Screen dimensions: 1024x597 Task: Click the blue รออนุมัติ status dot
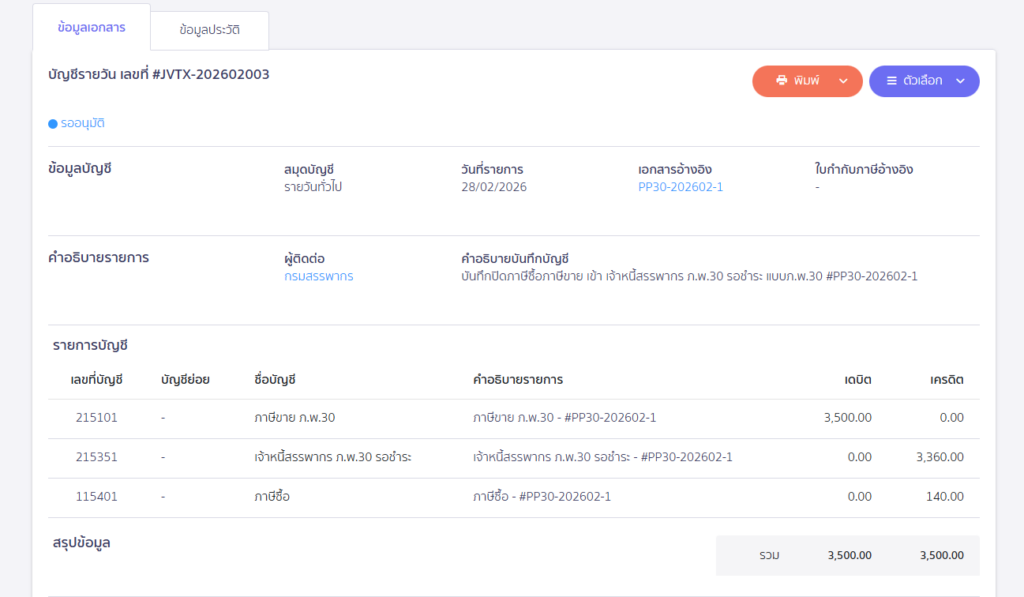point(53,124)
